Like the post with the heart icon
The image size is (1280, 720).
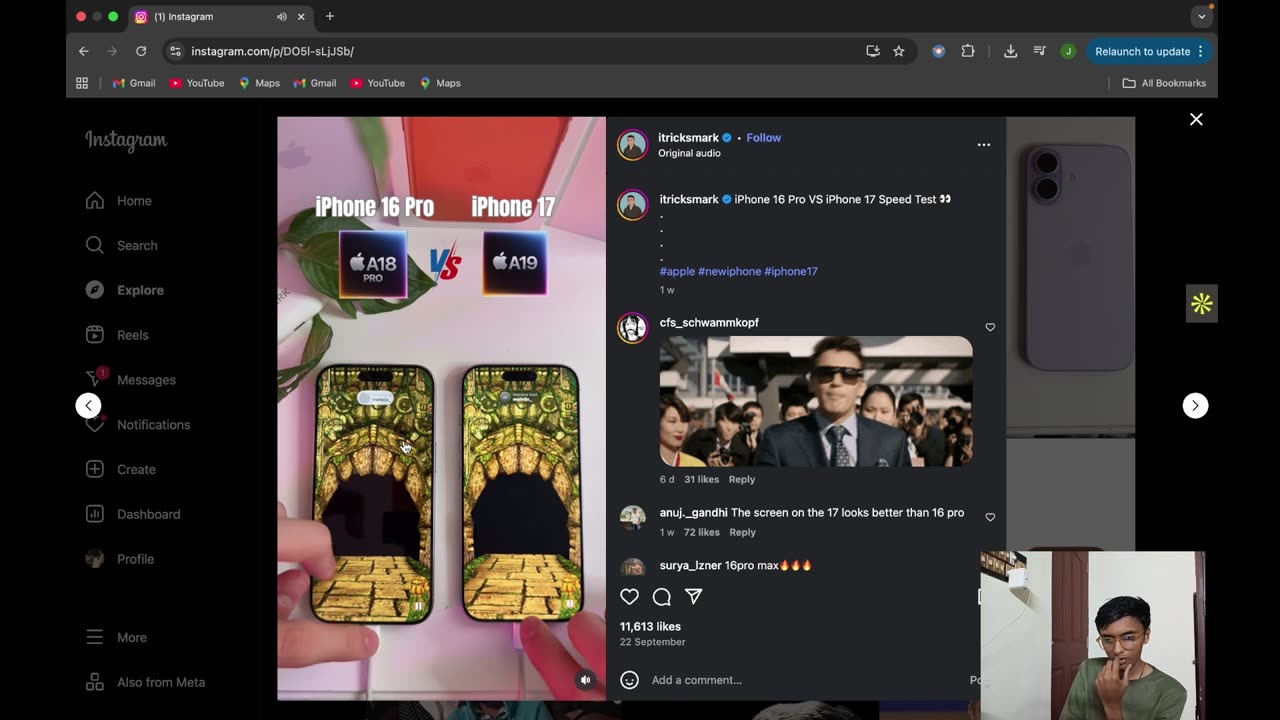click(629, 597)
